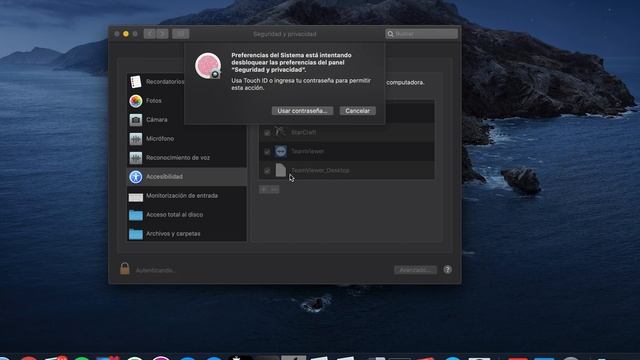Open Reconocimiento de voz category
Image resolution: width=640 pixels, height=360 pixels.
pos(187,158)
